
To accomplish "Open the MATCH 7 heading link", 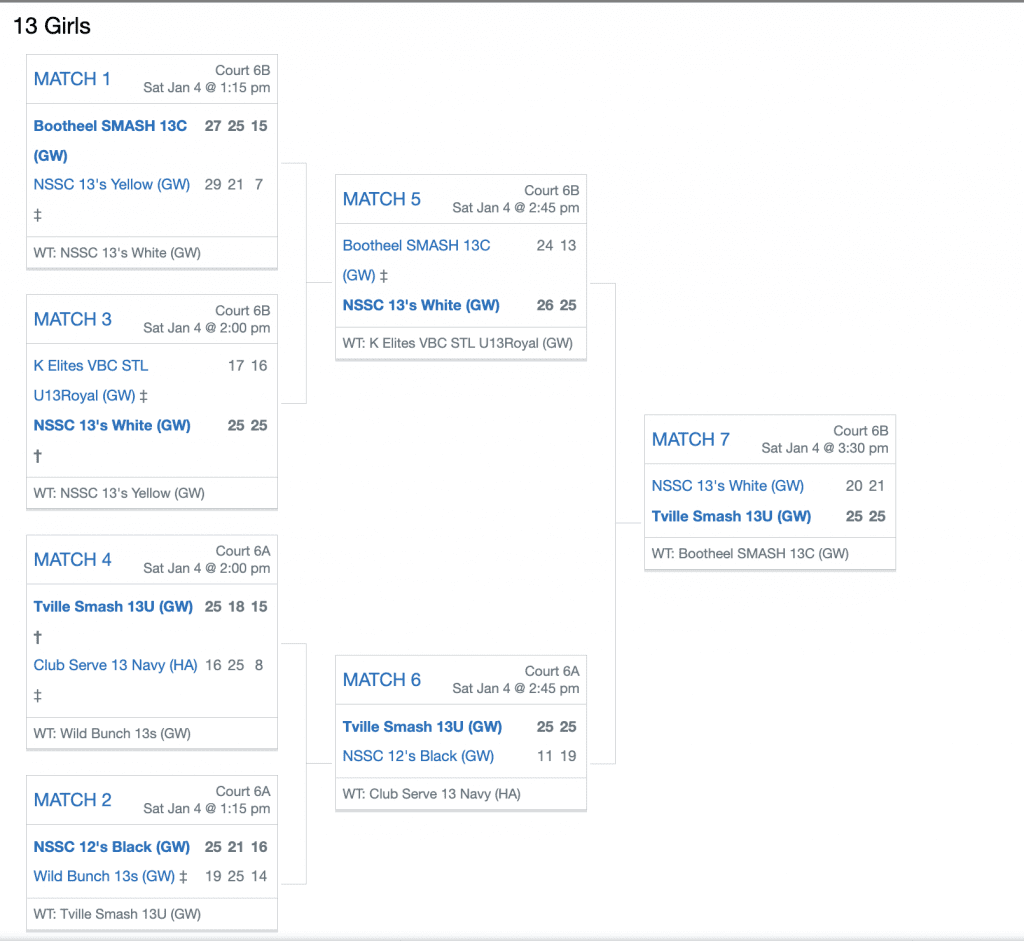I will 690,439.
